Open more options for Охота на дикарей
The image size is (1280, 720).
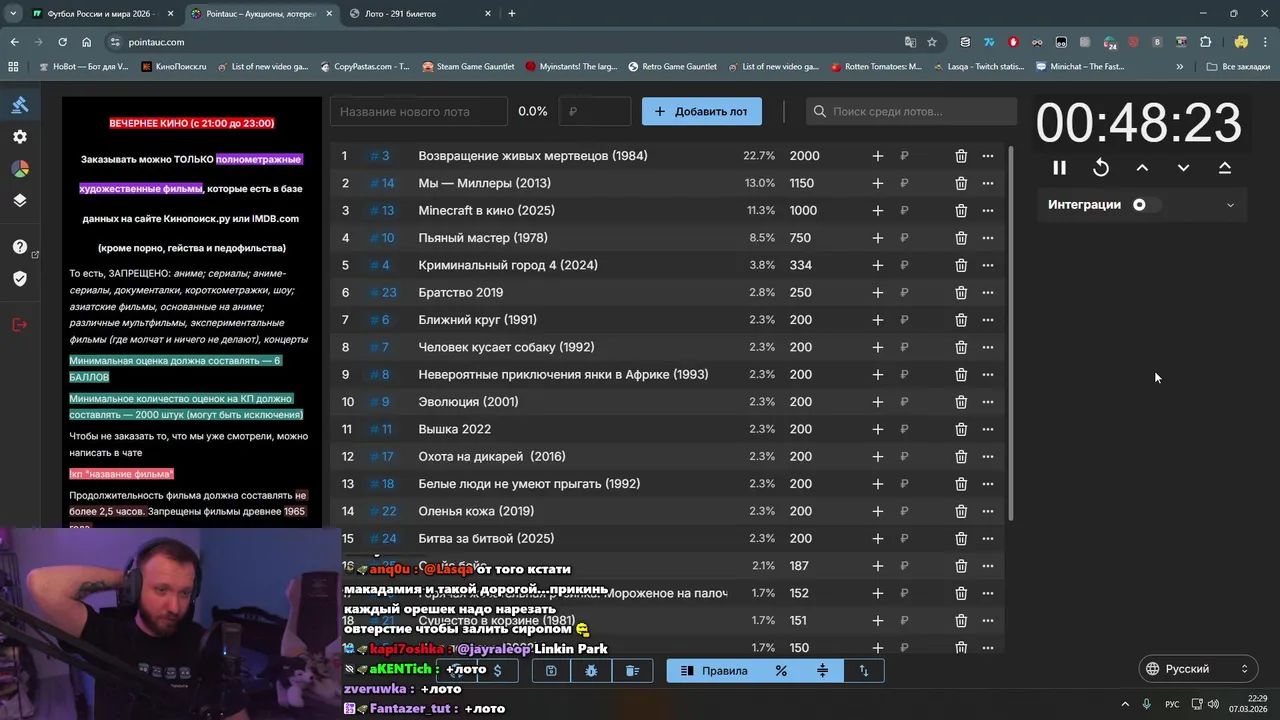click(988, 457)
